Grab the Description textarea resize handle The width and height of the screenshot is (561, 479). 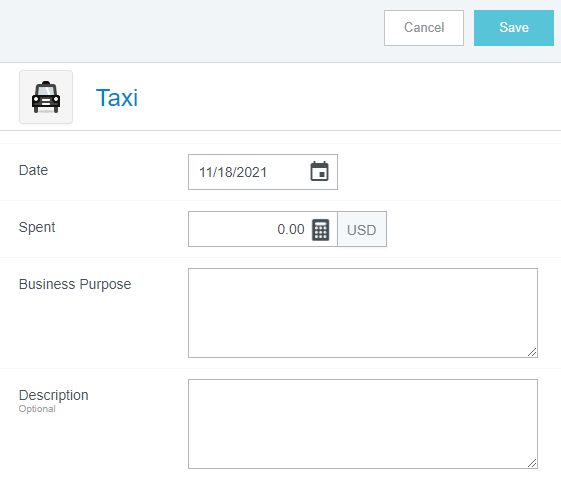point(532,463)
